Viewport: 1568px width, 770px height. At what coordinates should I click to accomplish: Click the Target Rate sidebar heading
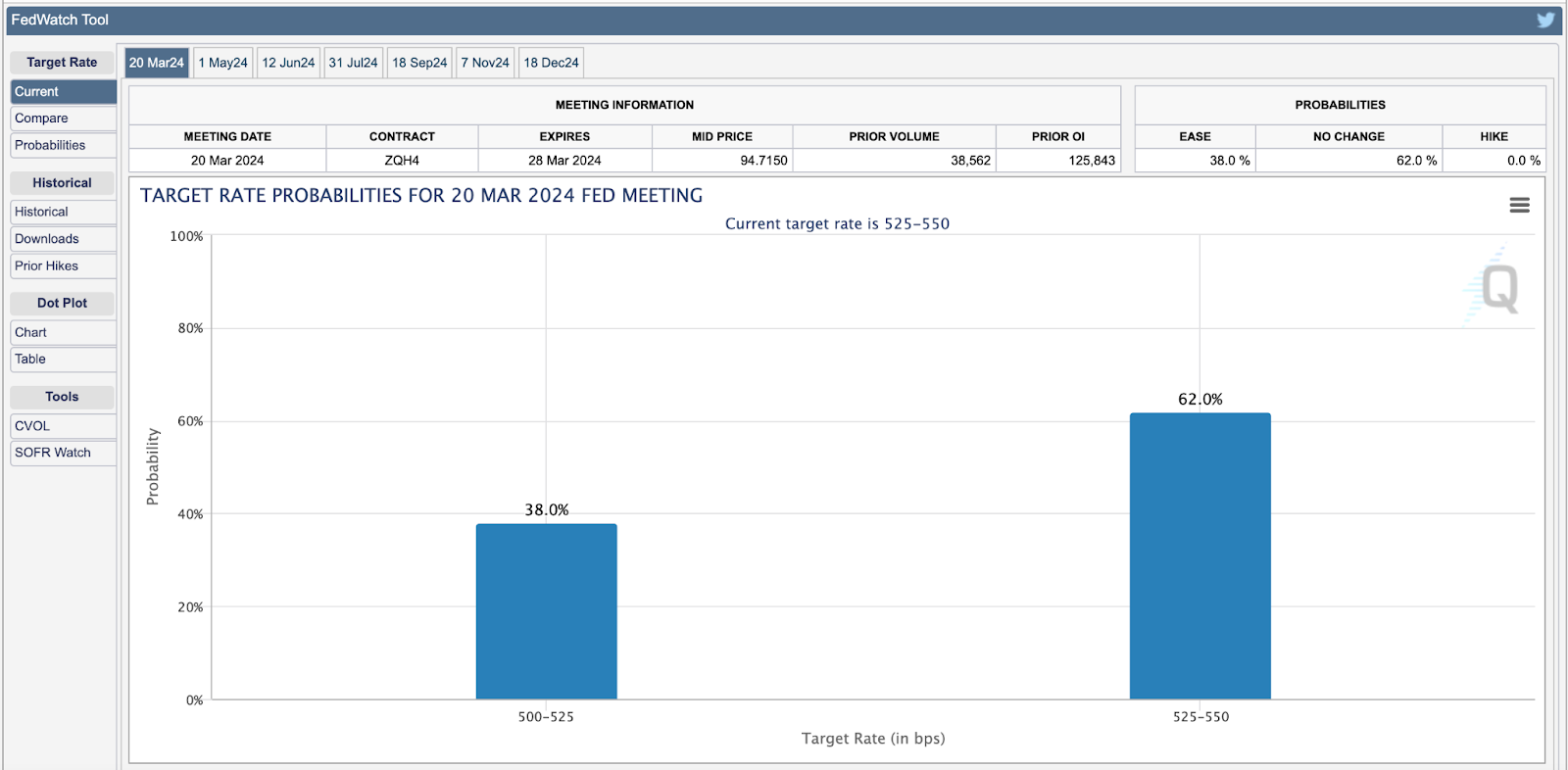[62, 63]
